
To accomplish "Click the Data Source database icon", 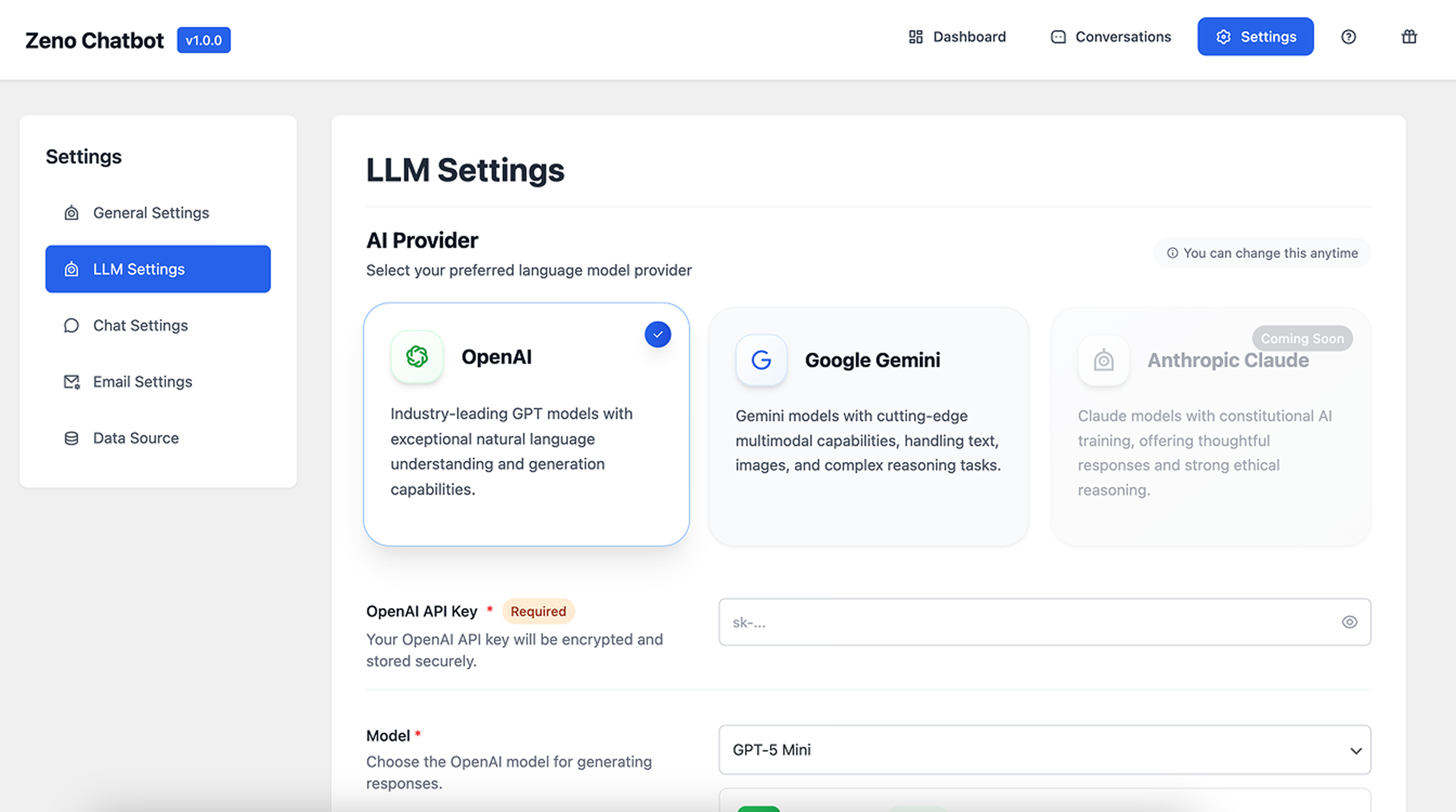I will (x=71, y=438).
